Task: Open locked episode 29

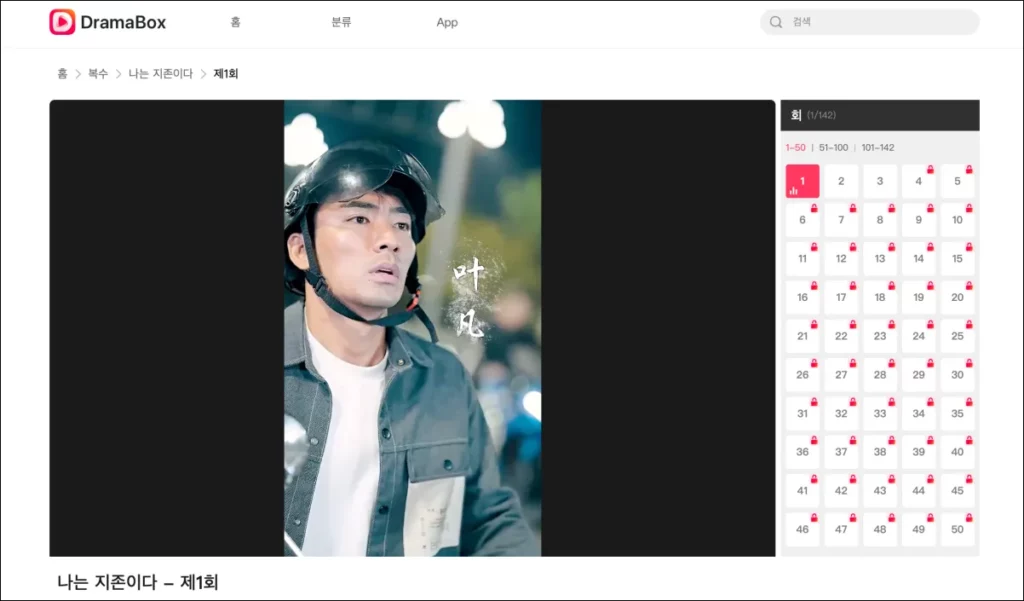Action: [919, 375]
